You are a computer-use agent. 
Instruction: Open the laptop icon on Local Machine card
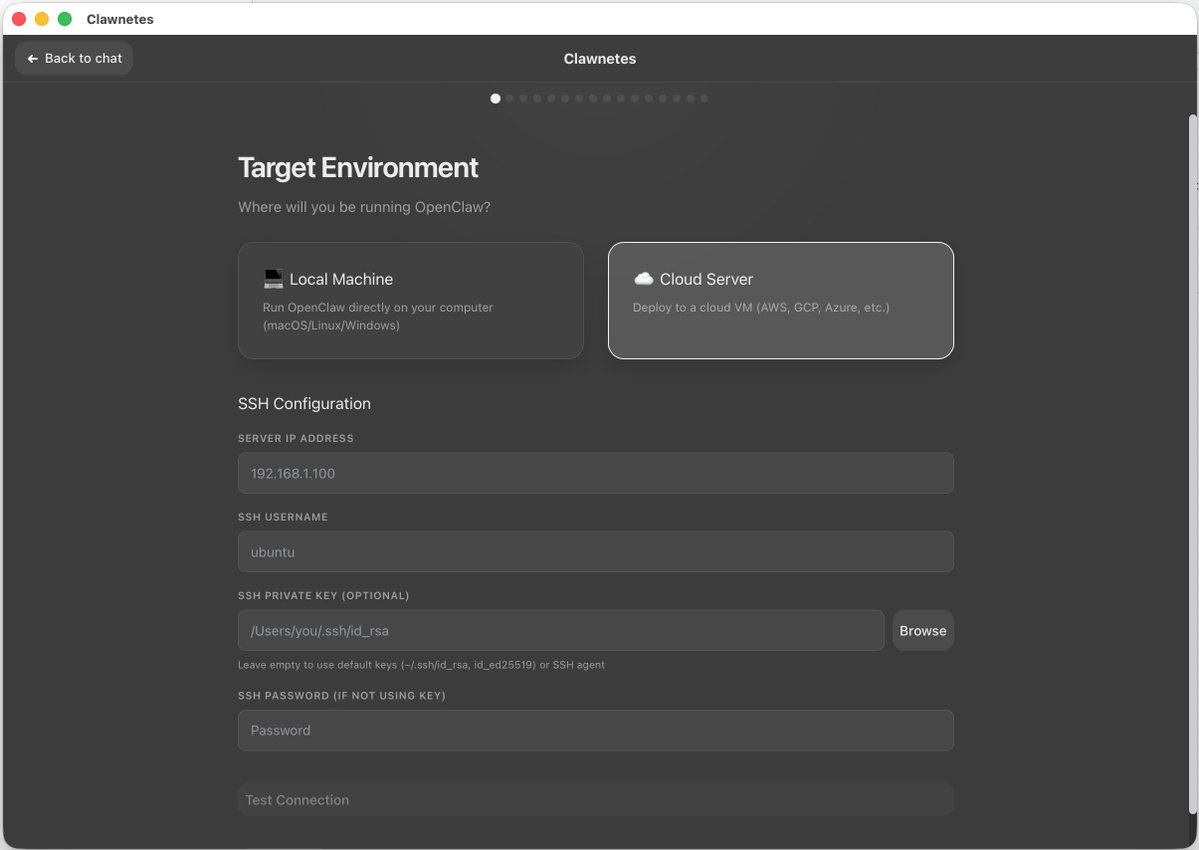click(x=273, y=279)
